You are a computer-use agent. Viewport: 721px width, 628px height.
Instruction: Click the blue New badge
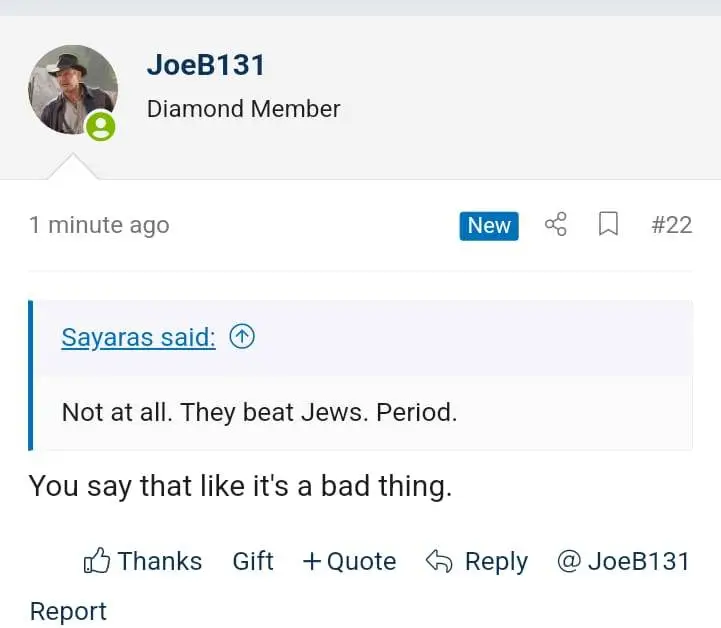pyautogui.click(x=489, y=226)
